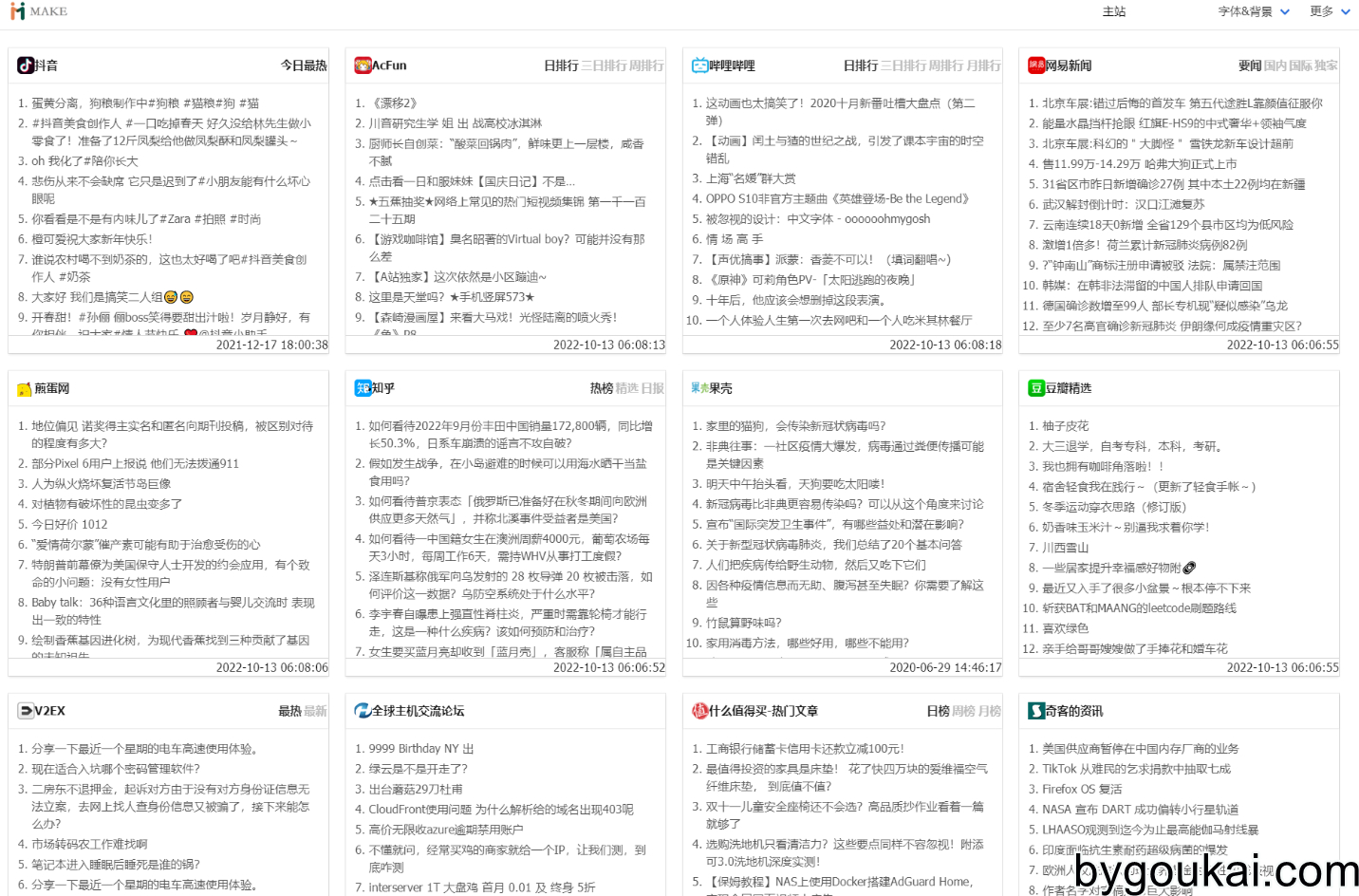Switch AcFun to 三日排行 tab
1359x896 pixels.
pyautogui.click(x=604, y=65)
